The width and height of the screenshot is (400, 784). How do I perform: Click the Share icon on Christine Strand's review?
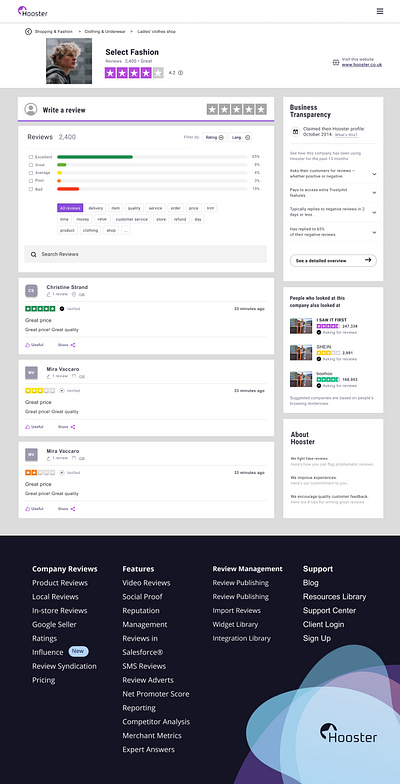coord(73,344)
